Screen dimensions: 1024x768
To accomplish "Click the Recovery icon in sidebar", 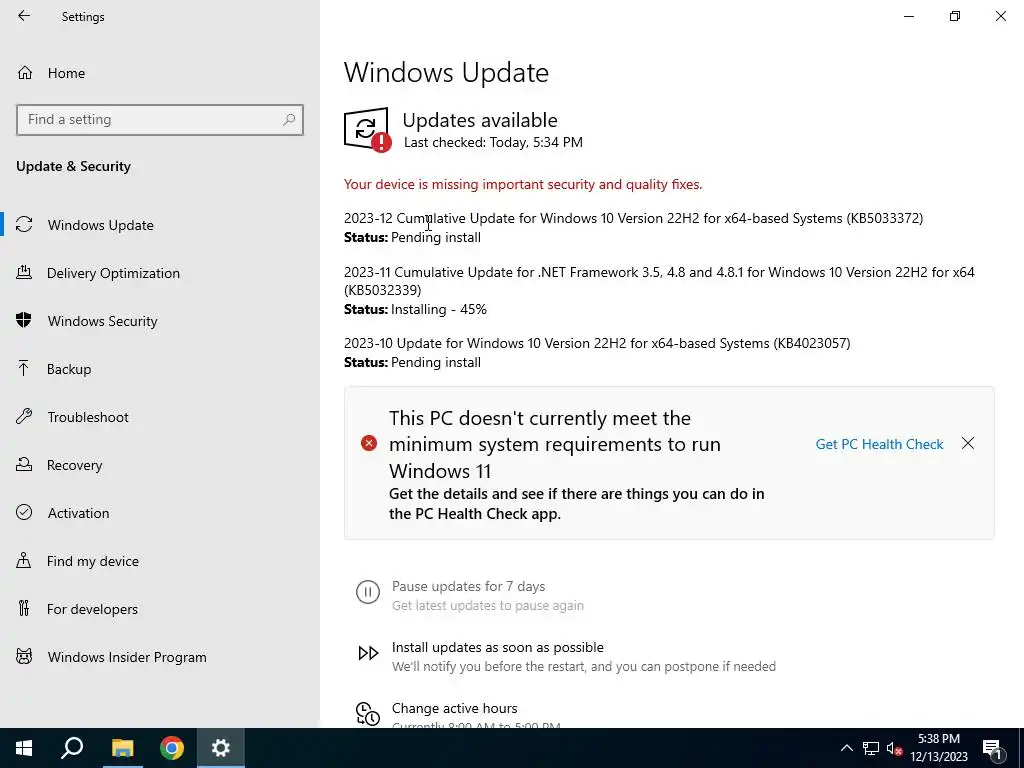I will (24, 464).
